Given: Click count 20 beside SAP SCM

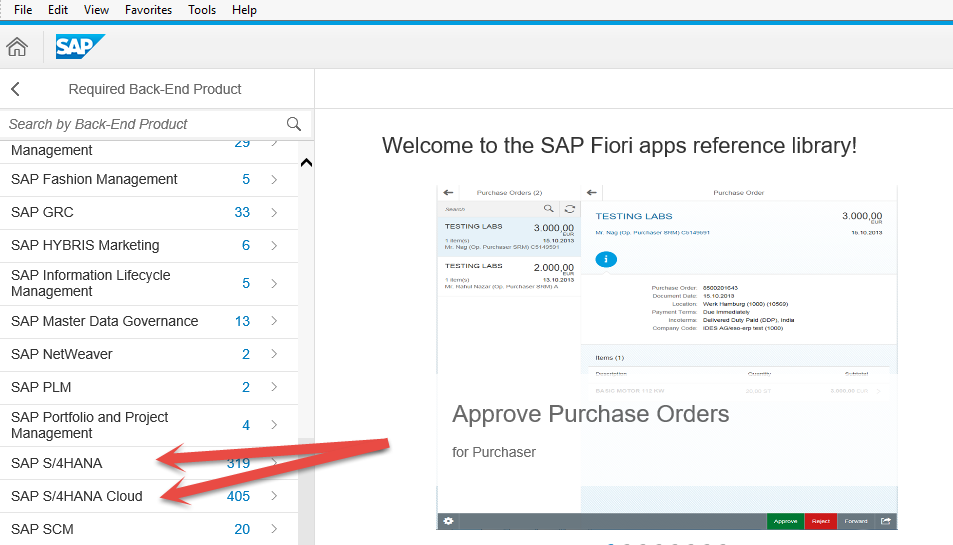Looking at the screenshot, I should (242, 529).
